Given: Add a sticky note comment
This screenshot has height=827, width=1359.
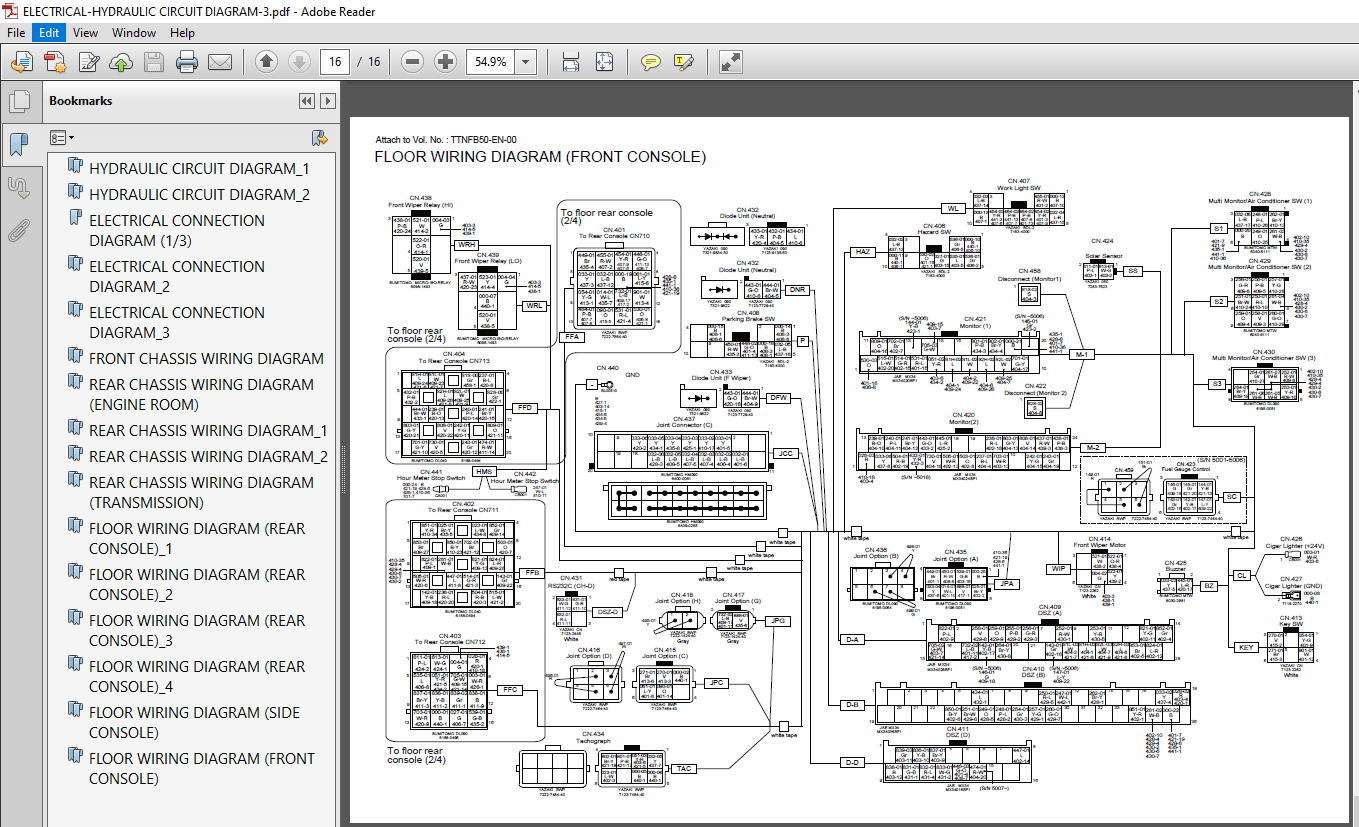Looking at the screenshot, I should point(651,62).
